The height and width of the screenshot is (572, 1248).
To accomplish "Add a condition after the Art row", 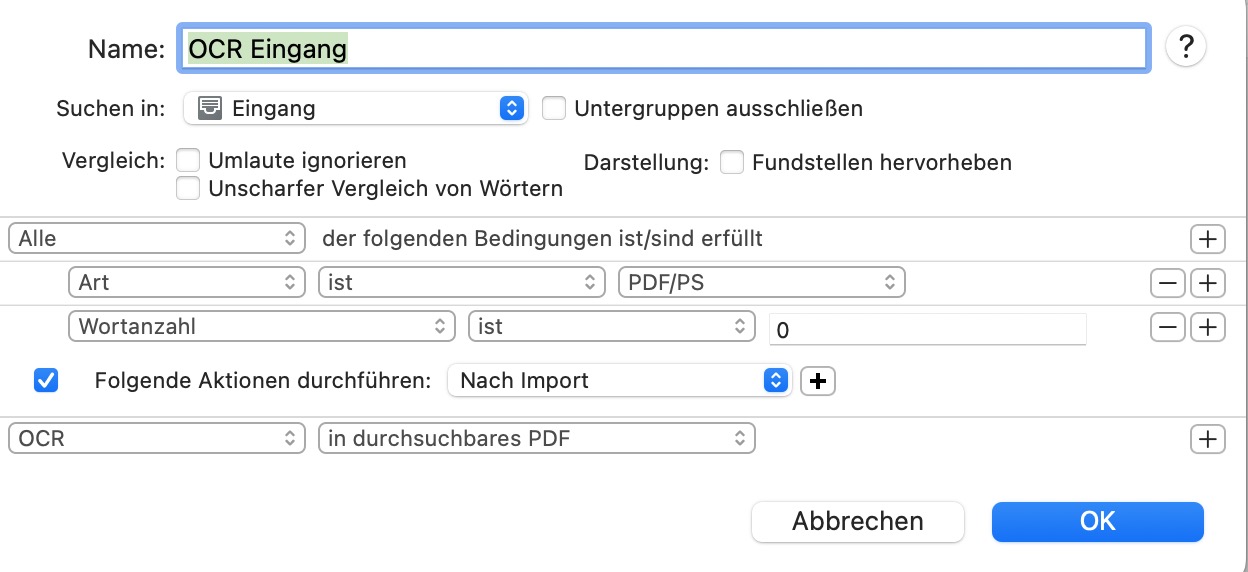I will click(x=1208, y=283).
